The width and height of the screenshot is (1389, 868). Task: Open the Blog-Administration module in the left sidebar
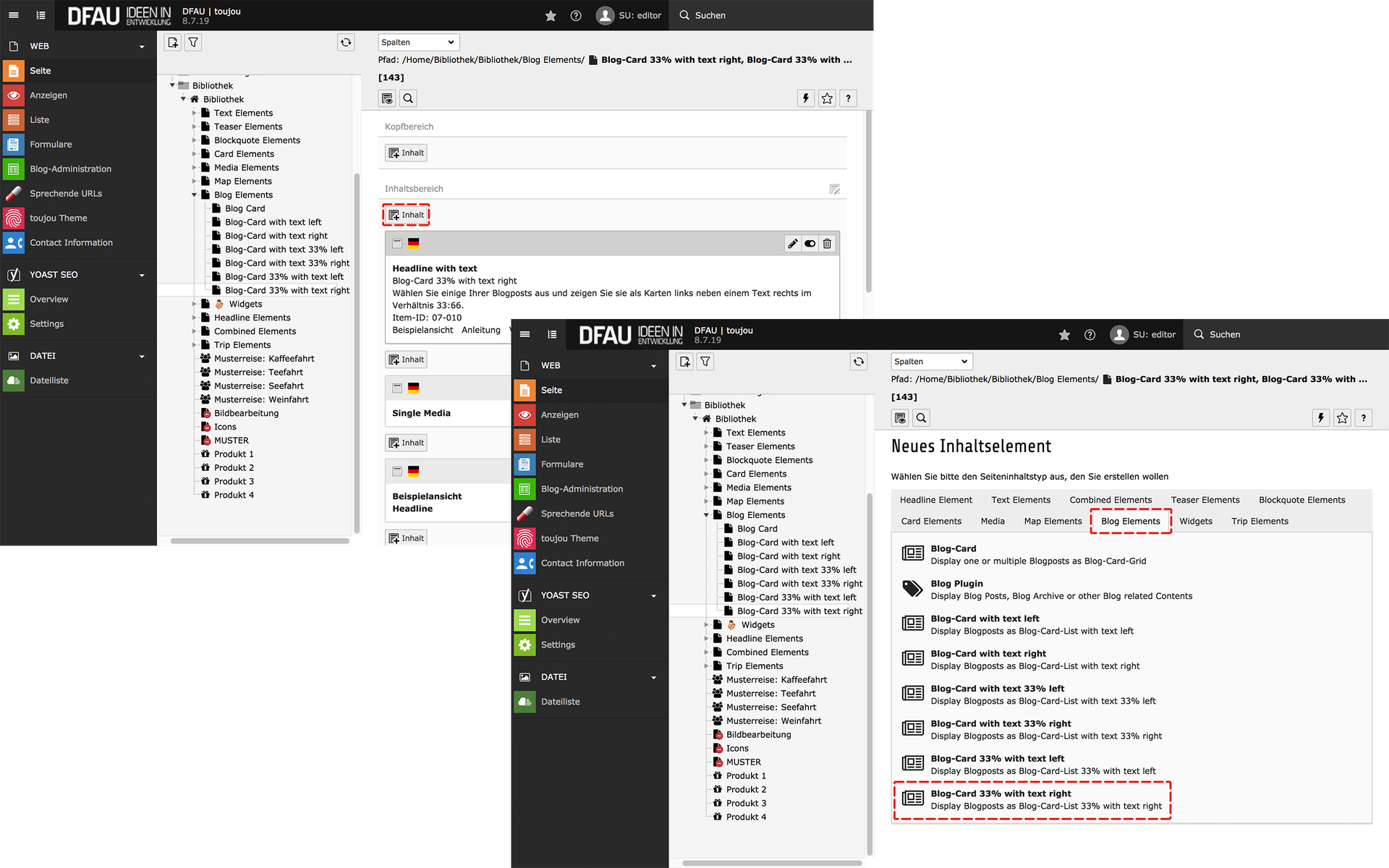pyautogui.click(x=70, y=169)
